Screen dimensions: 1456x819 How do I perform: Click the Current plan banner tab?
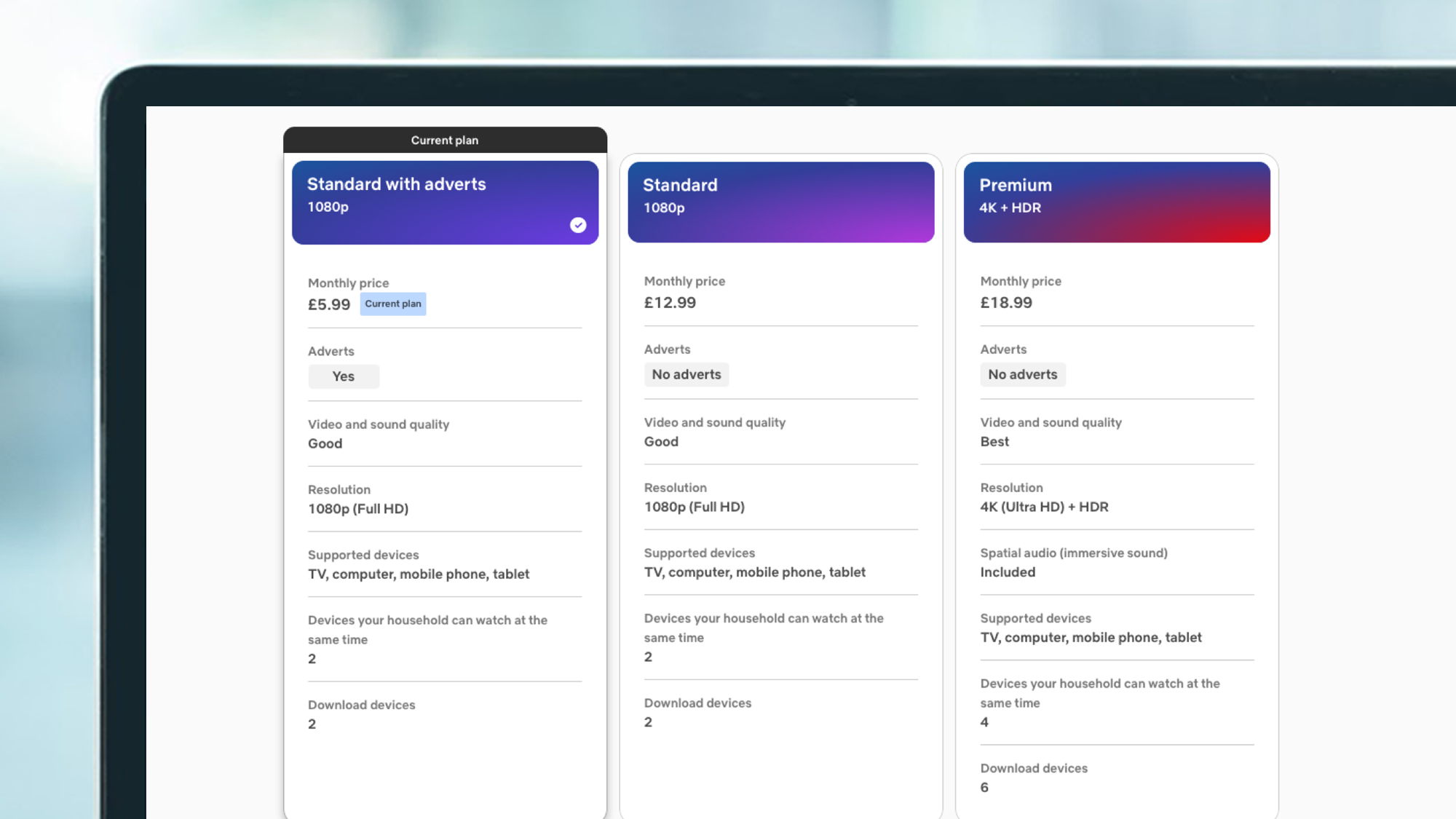coord(445,140)
